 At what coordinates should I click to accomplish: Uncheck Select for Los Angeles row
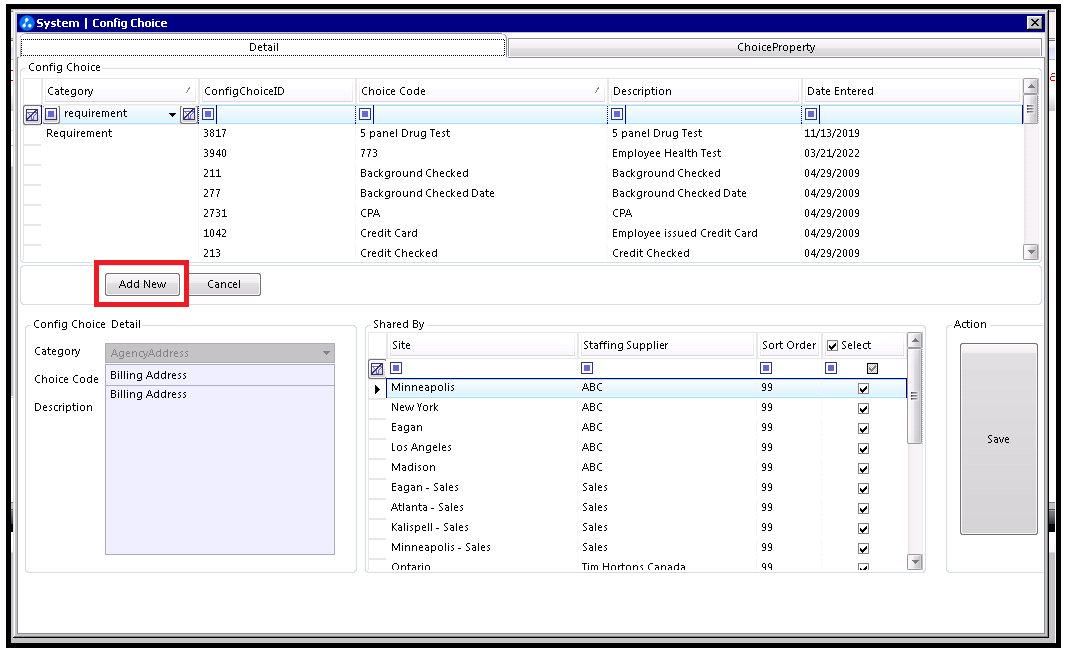pos(863,449)
